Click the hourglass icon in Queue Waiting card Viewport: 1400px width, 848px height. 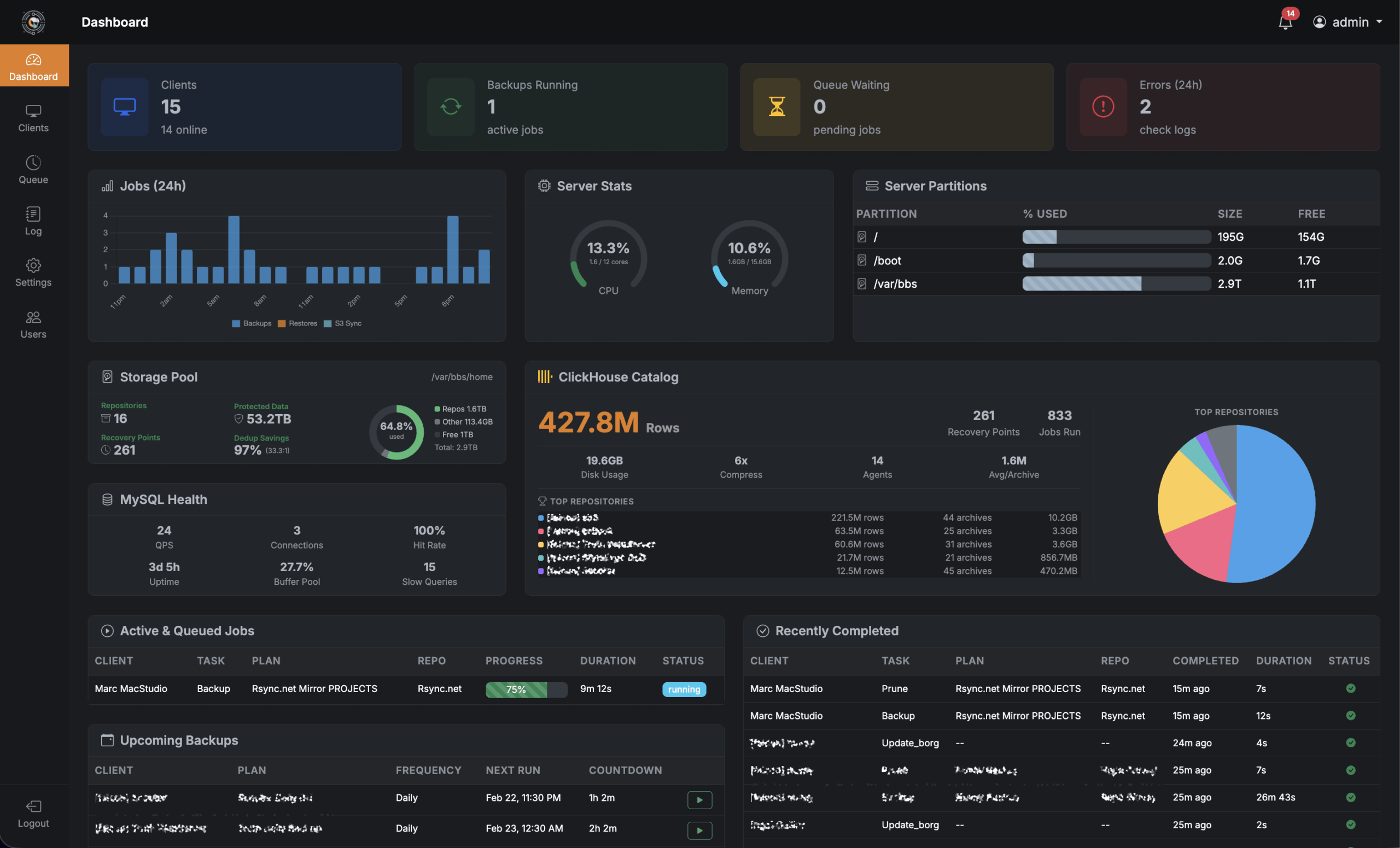[x=776, y=107]
